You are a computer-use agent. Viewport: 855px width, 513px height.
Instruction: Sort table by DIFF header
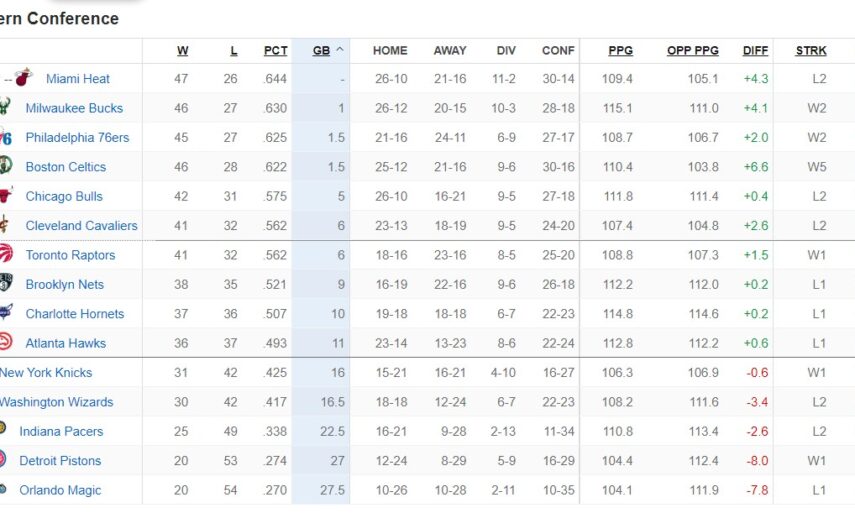pyautogui.click(x=755, y=51)
